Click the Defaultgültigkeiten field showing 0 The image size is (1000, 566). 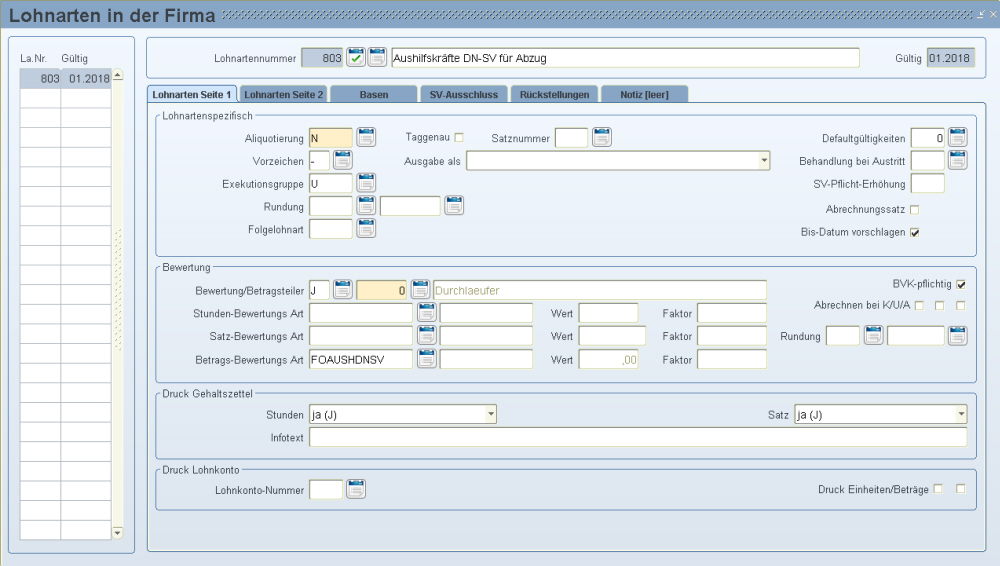coord(927,138)
